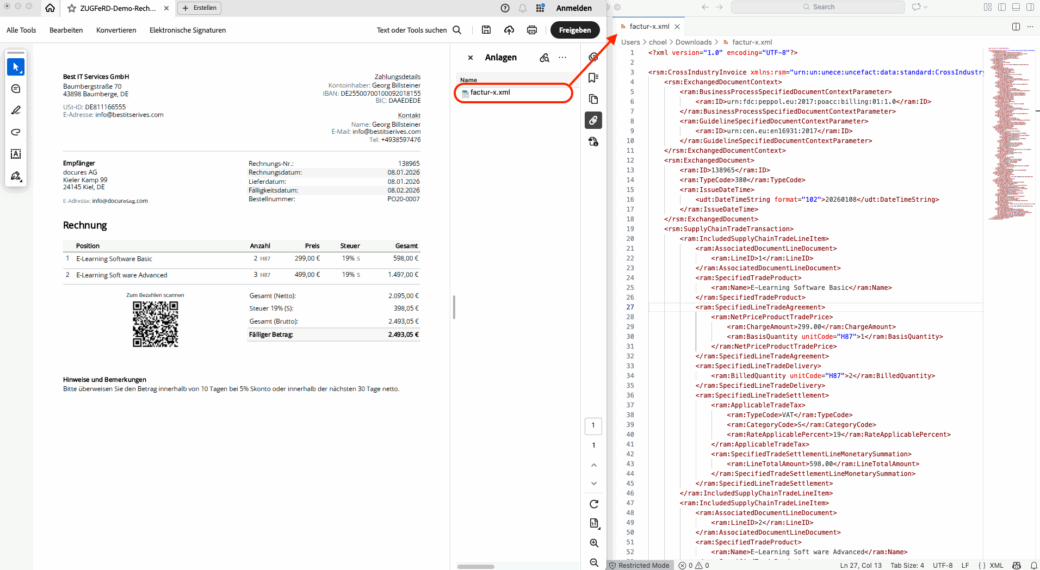
Task: Click the cloud upload icon
Action: coord(509,30)
